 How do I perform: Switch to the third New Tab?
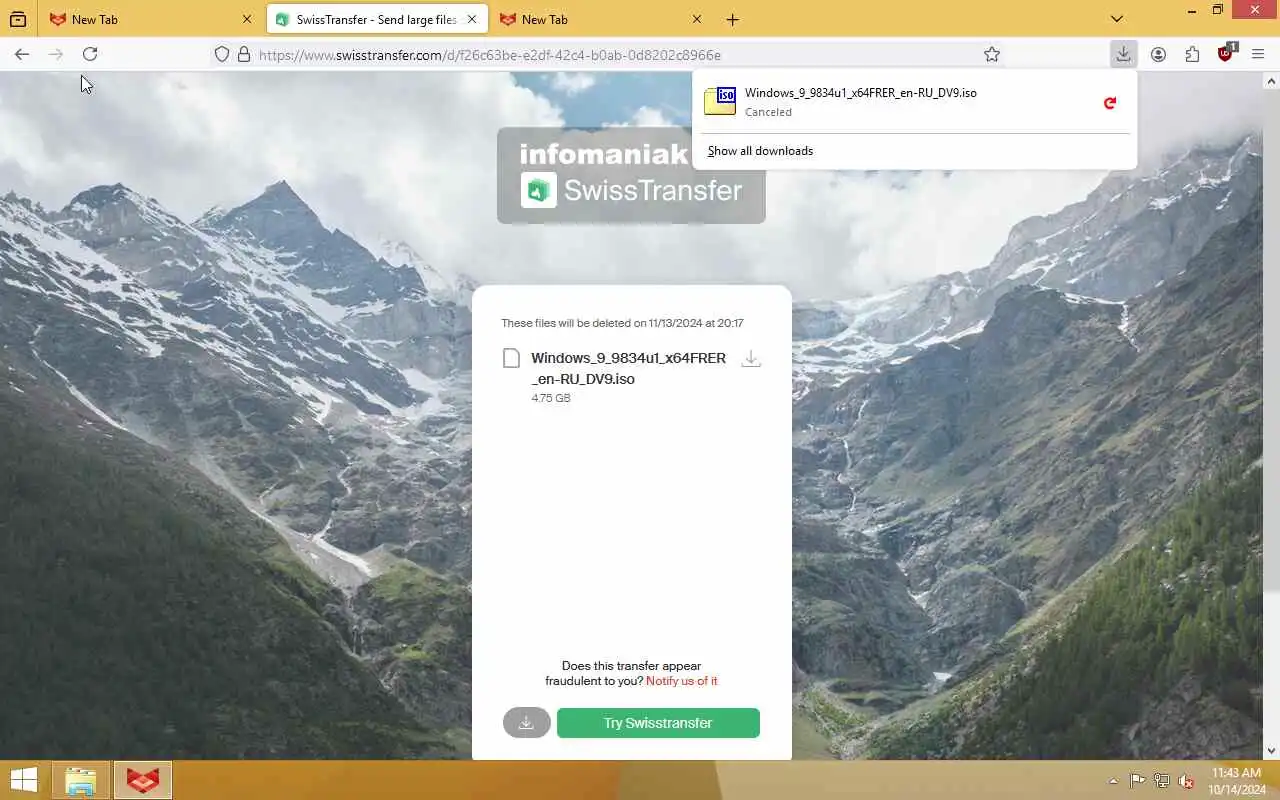[x=600, y=19]
